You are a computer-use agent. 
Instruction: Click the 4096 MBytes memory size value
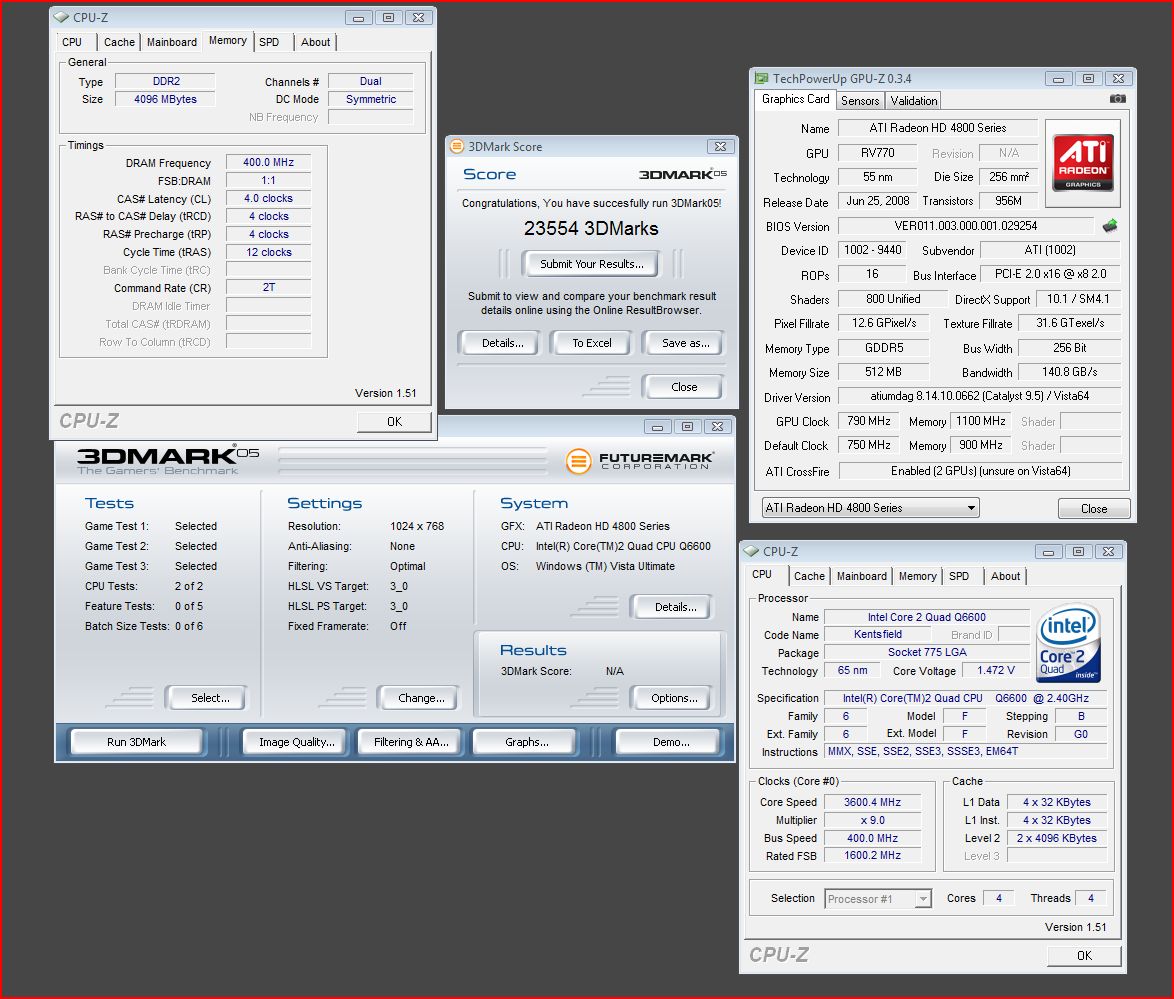165,99
